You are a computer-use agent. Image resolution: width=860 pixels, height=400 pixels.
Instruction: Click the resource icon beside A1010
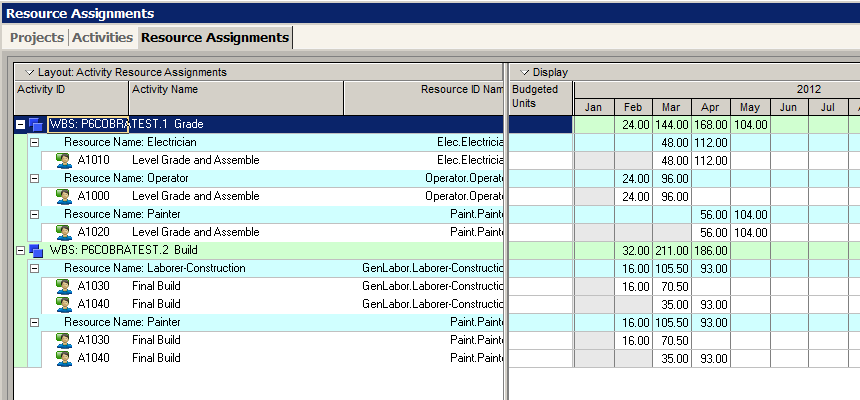(x=64, y=160)
